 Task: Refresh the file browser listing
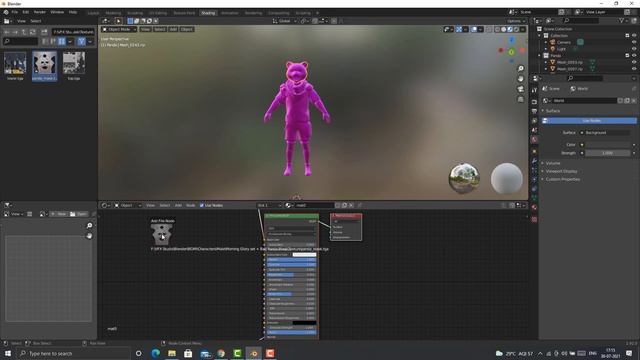[x=33, y=32]
